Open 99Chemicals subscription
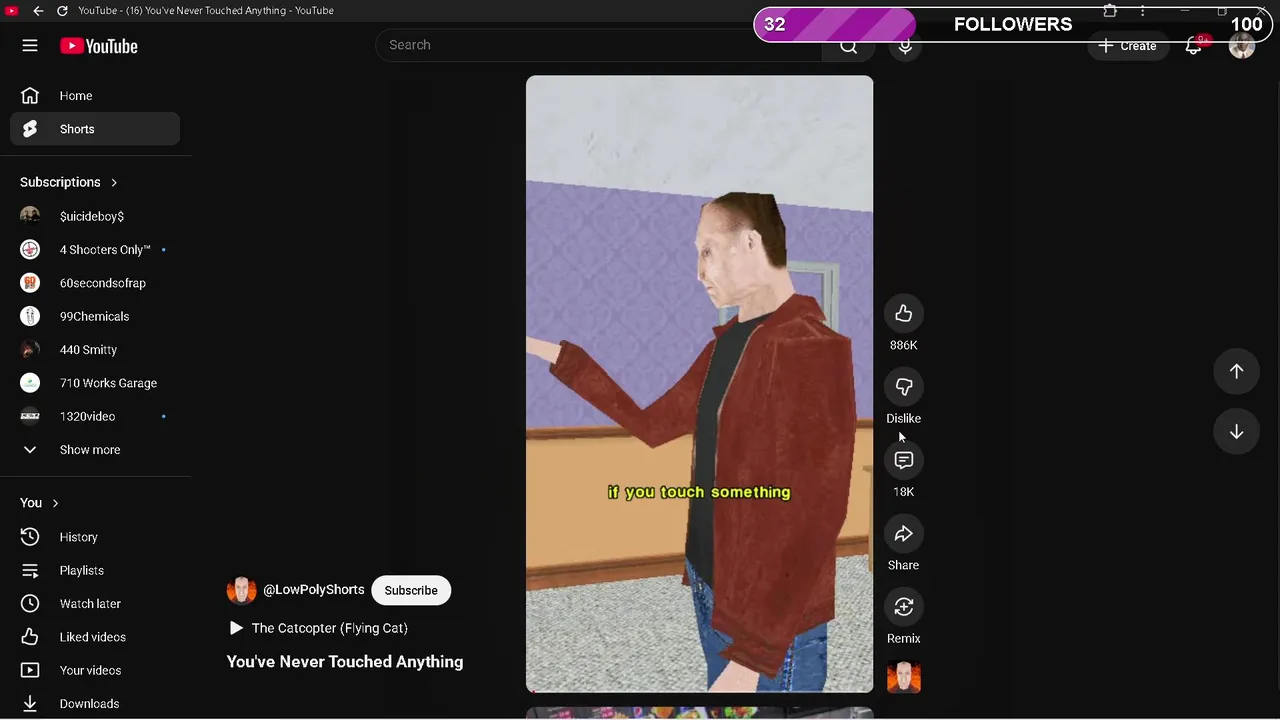The image size is (1280, 720). (95, 316)
